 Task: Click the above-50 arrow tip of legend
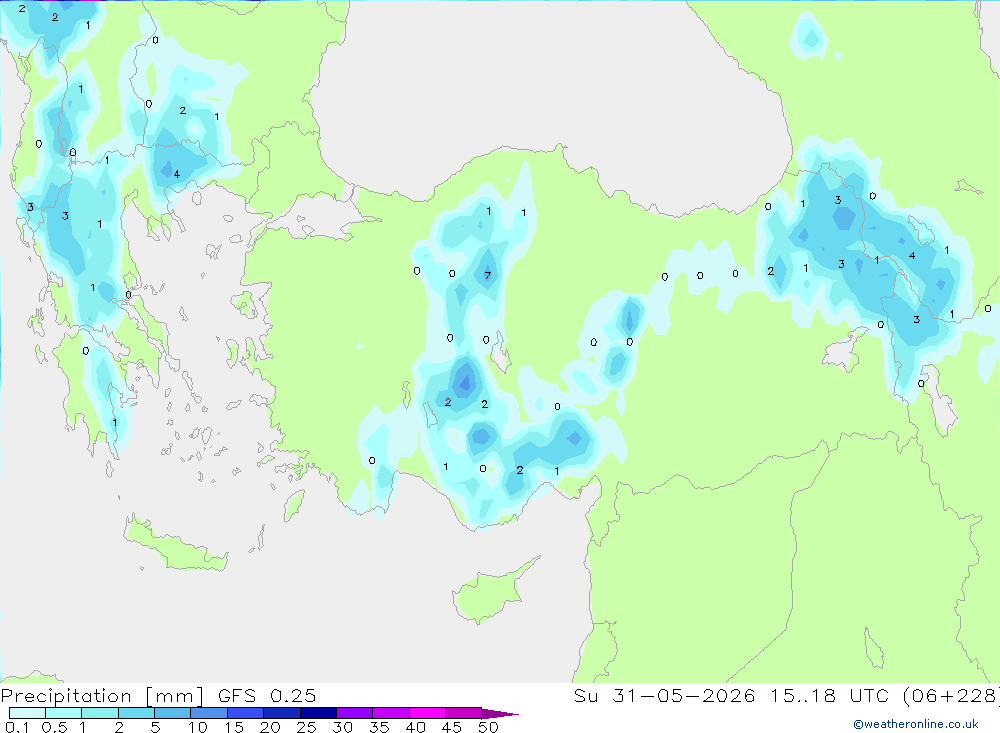[501, 713]
